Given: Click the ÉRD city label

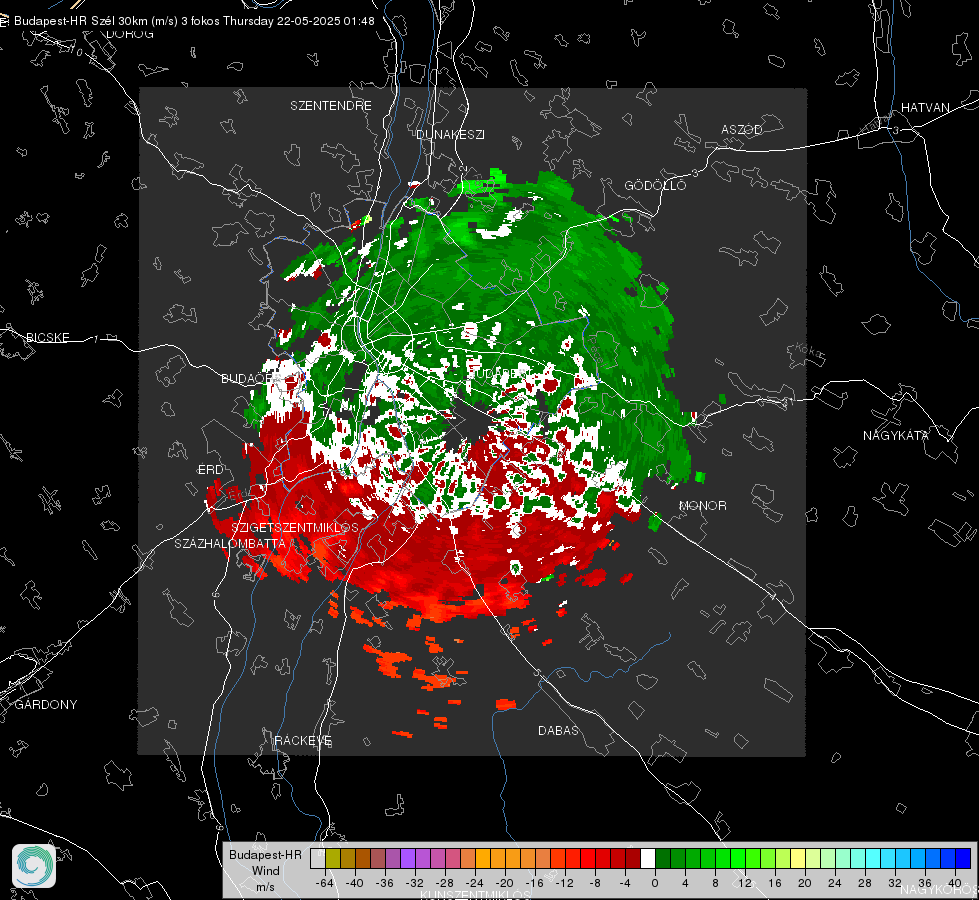Looking at the screenshot, I should [210, 469].
